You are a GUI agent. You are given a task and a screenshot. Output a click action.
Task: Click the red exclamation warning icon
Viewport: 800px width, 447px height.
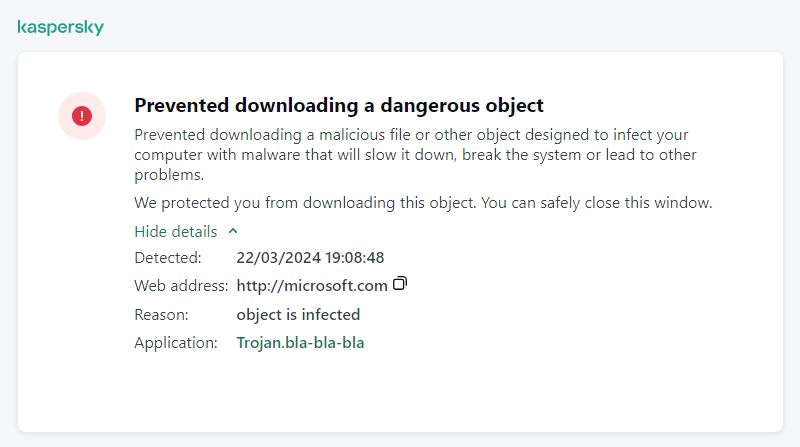coord(82,115)
